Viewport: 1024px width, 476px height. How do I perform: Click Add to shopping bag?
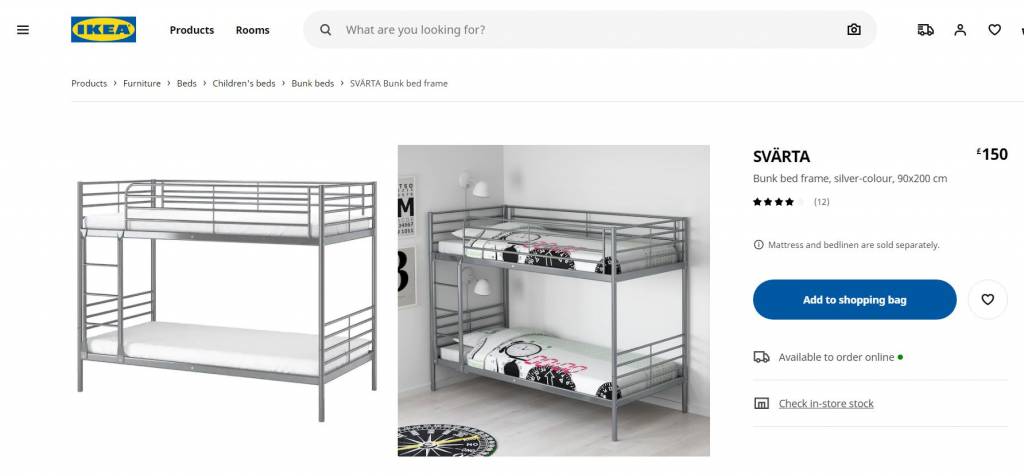click(x=854, y=300)
